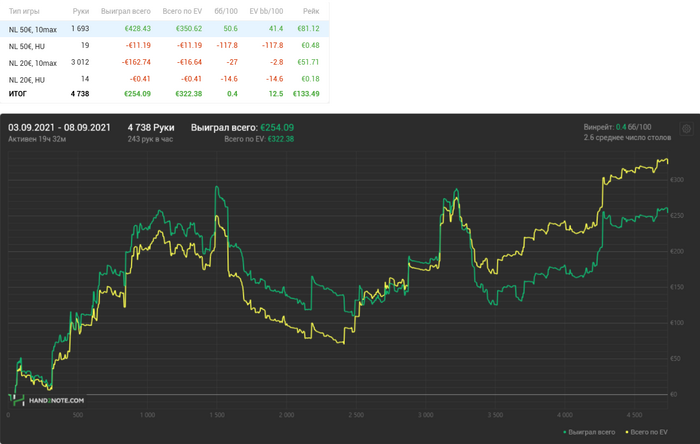Click the €0 y-axis label
This screenshot has height=444, width=700.
pos(674,394)
